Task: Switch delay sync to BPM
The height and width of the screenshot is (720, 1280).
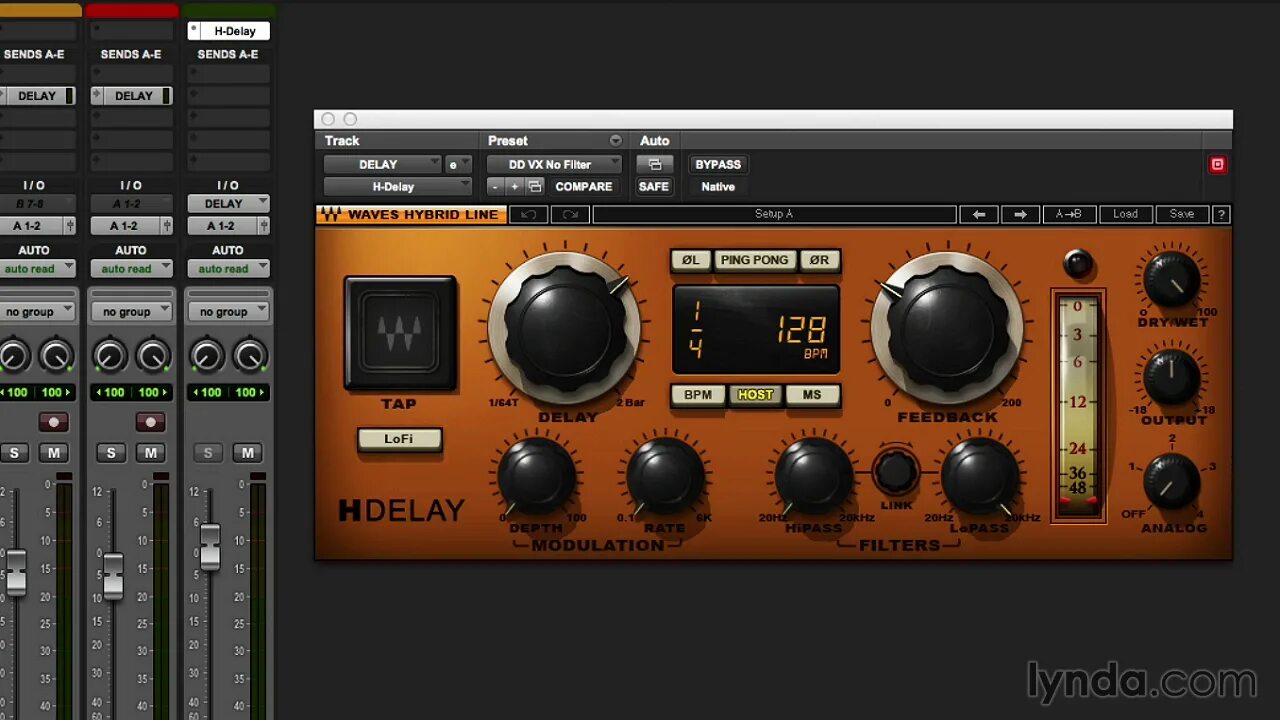Action: [x=698, y=395]
